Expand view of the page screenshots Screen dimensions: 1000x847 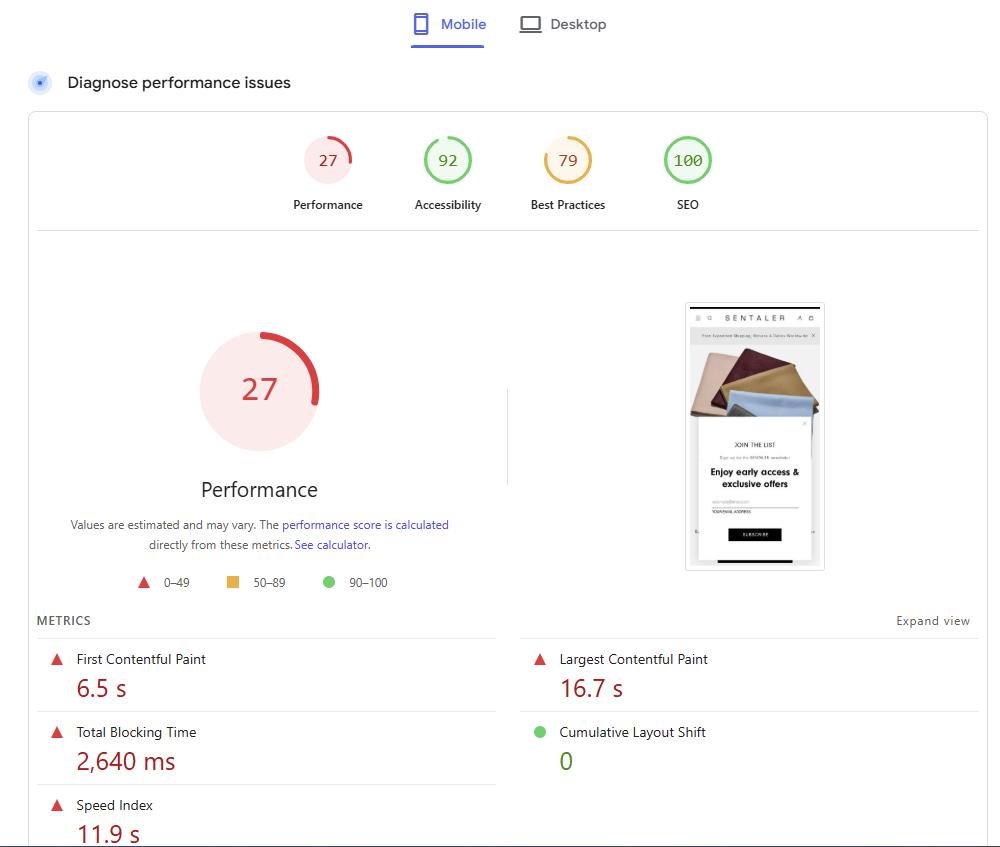pos(933,620)
